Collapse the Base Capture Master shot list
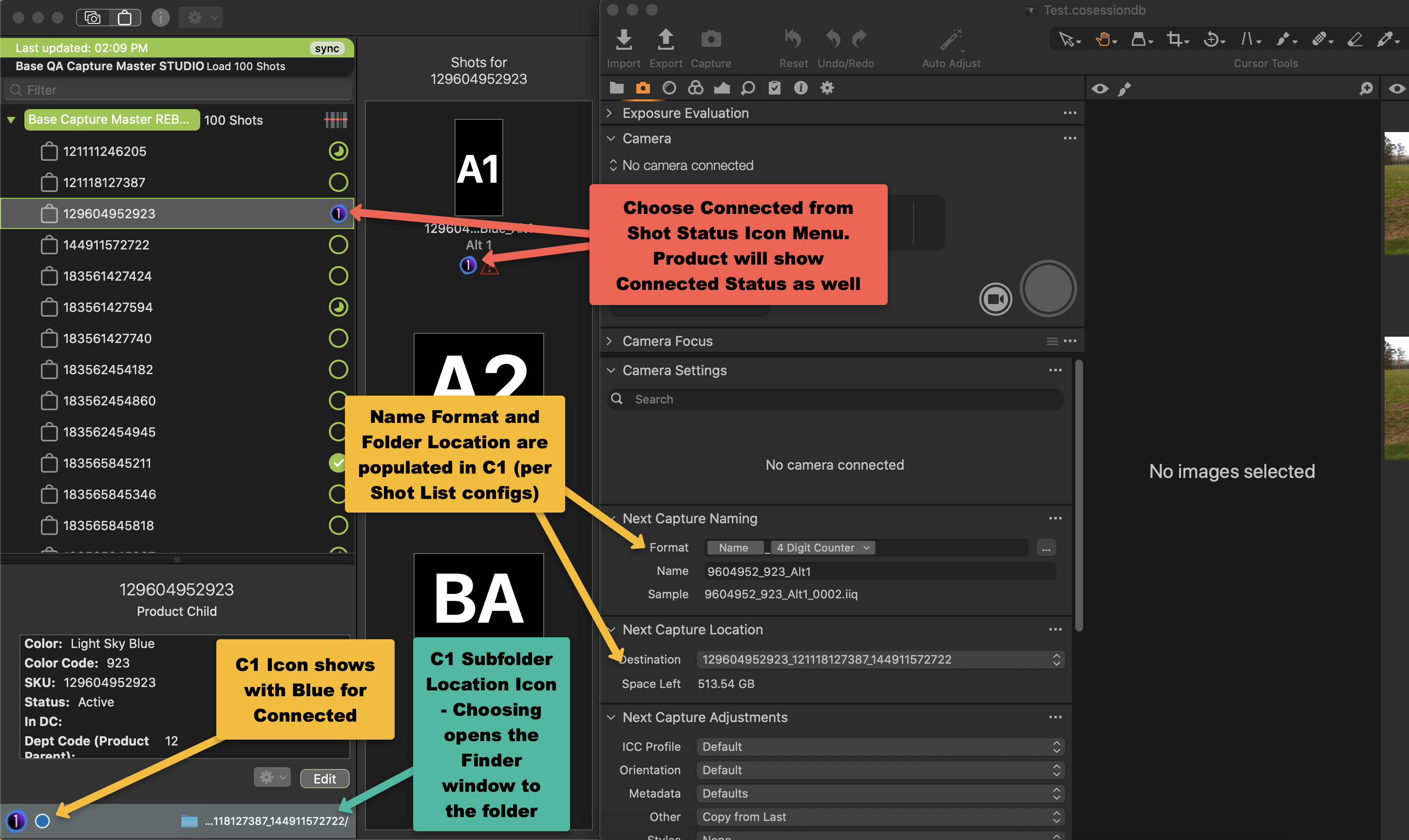 (11, 120)
